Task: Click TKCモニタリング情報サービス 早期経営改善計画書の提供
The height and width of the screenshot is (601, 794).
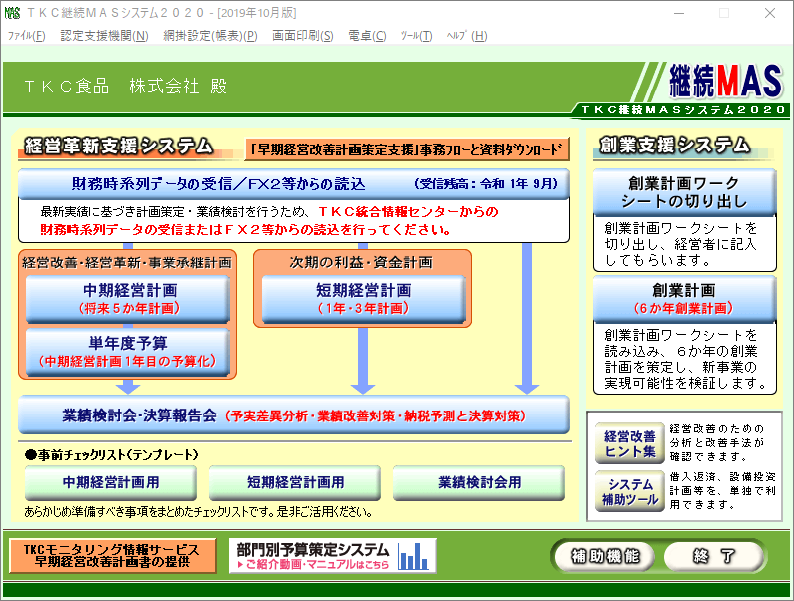Action: [x=112, y=555]
